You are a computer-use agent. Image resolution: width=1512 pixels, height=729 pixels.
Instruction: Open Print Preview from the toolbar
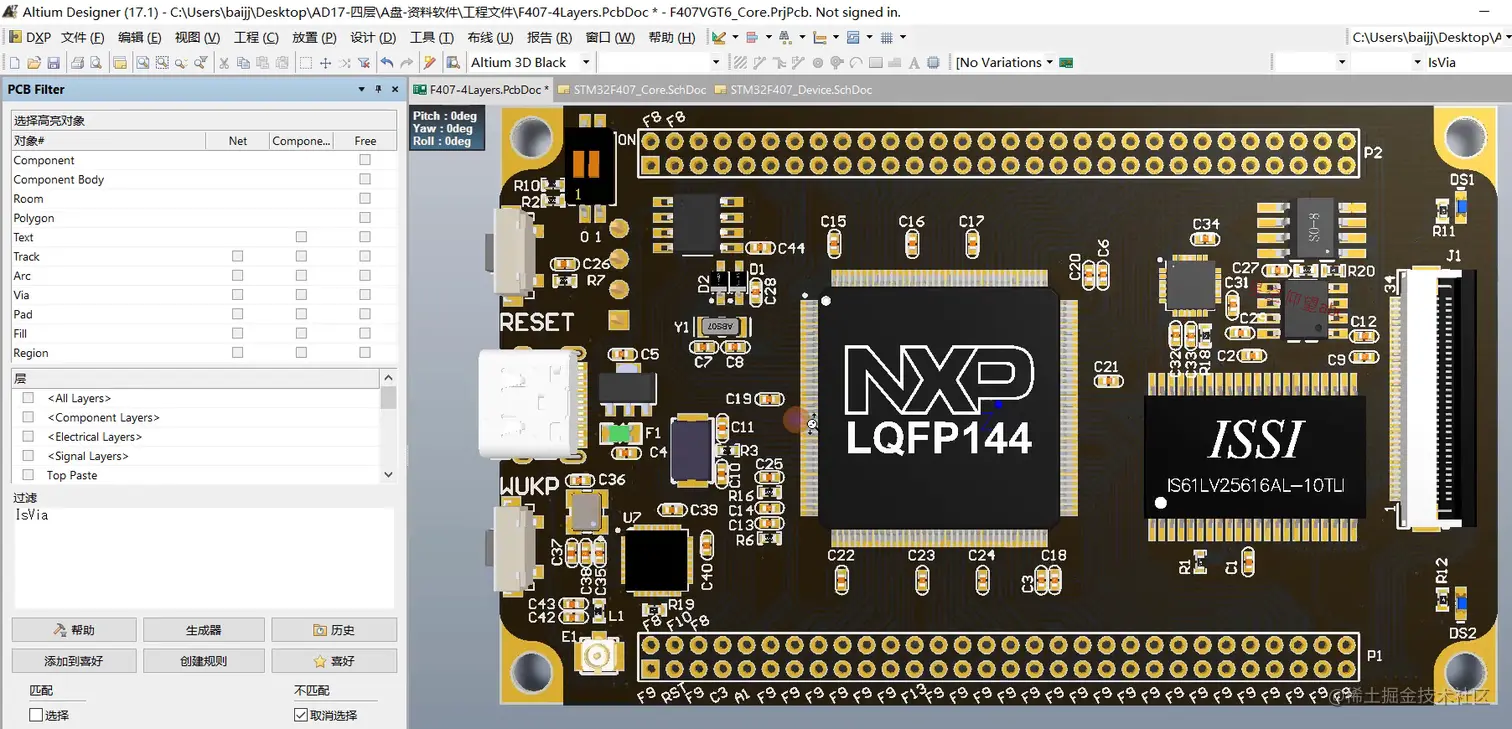coord(95,62)
